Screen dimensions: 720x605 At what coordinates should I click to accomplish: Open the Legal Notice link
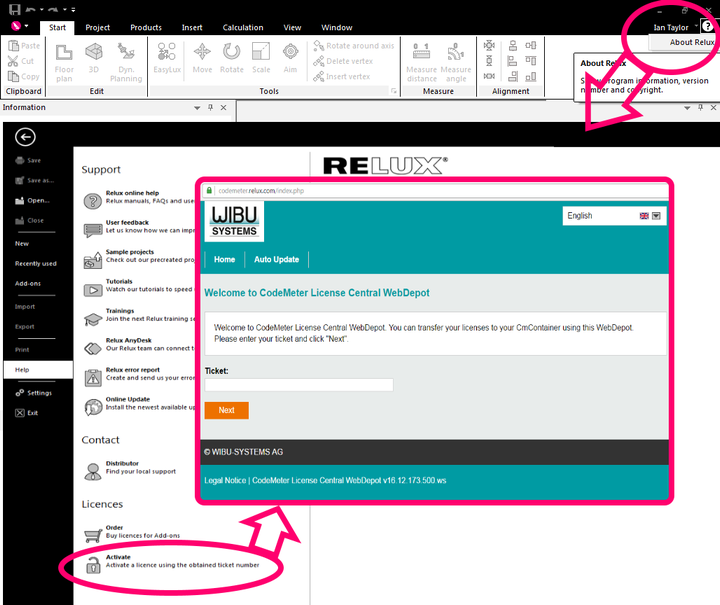224,481
